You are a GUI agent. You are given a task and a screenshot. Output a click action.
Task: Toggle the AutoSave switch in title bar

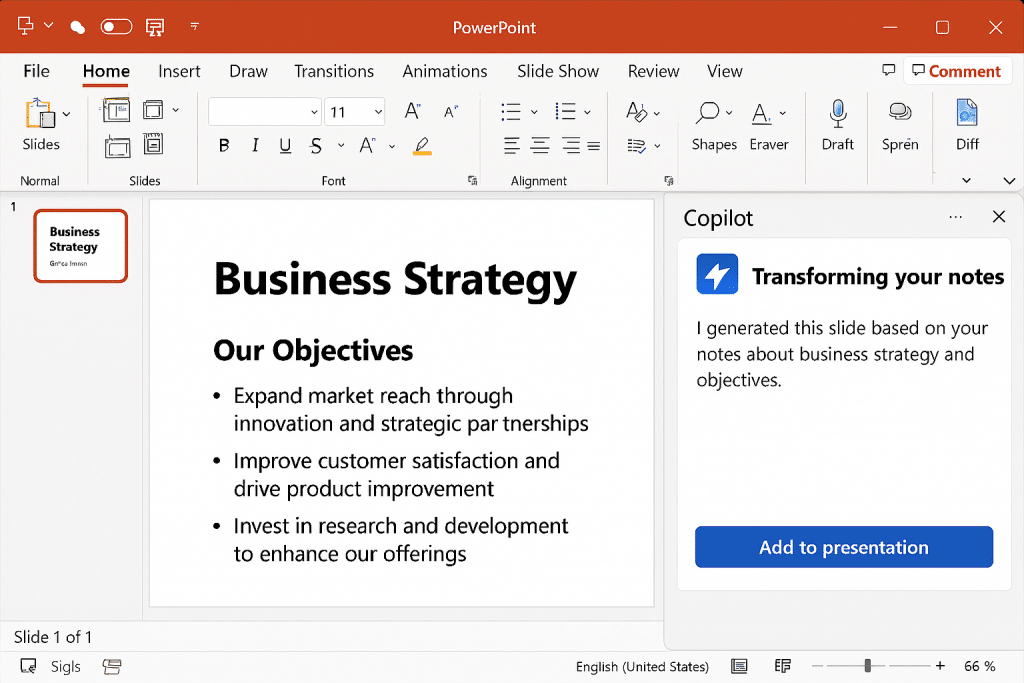point(116,27)
